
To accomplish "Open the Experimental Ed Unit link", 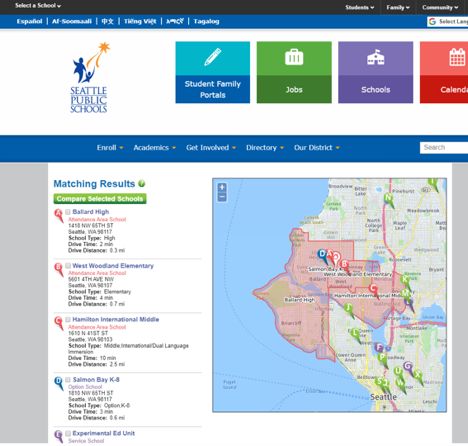I will pos(104,433).
